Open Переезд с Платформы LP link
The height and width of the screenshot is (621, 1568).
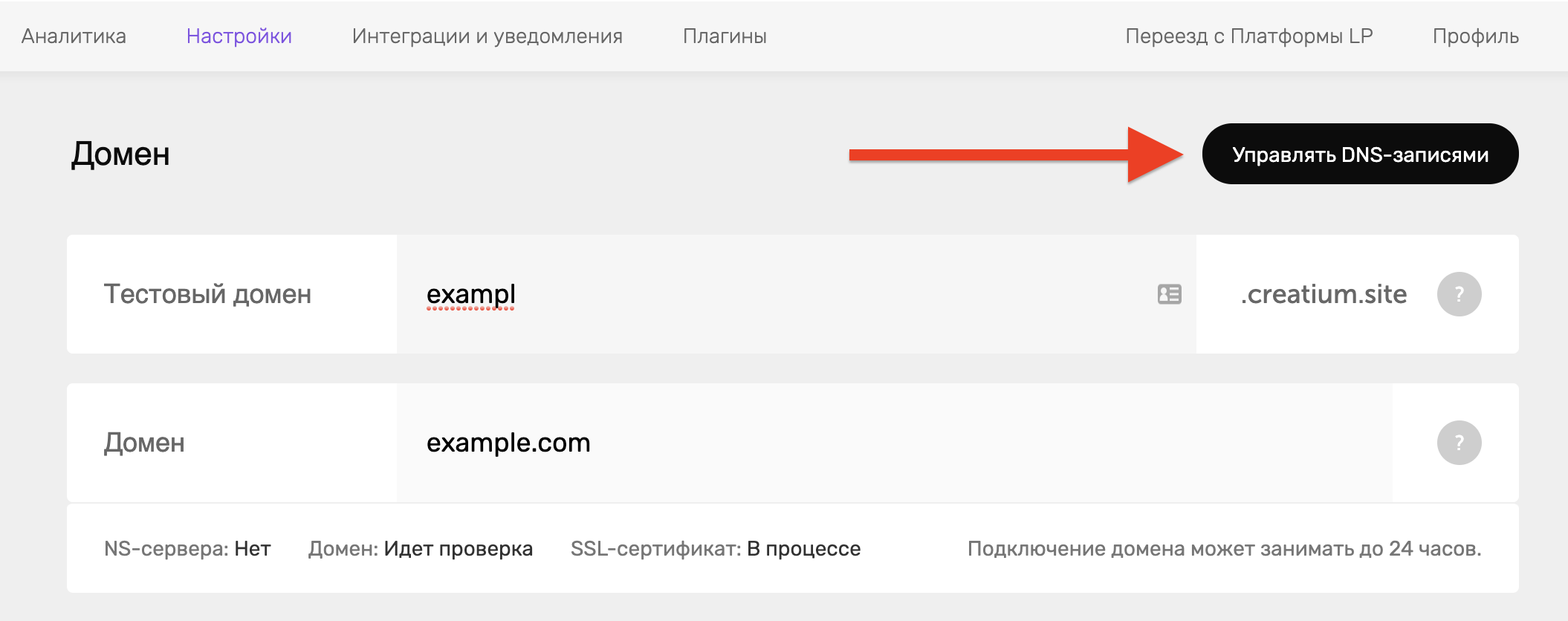[1249, 36]
